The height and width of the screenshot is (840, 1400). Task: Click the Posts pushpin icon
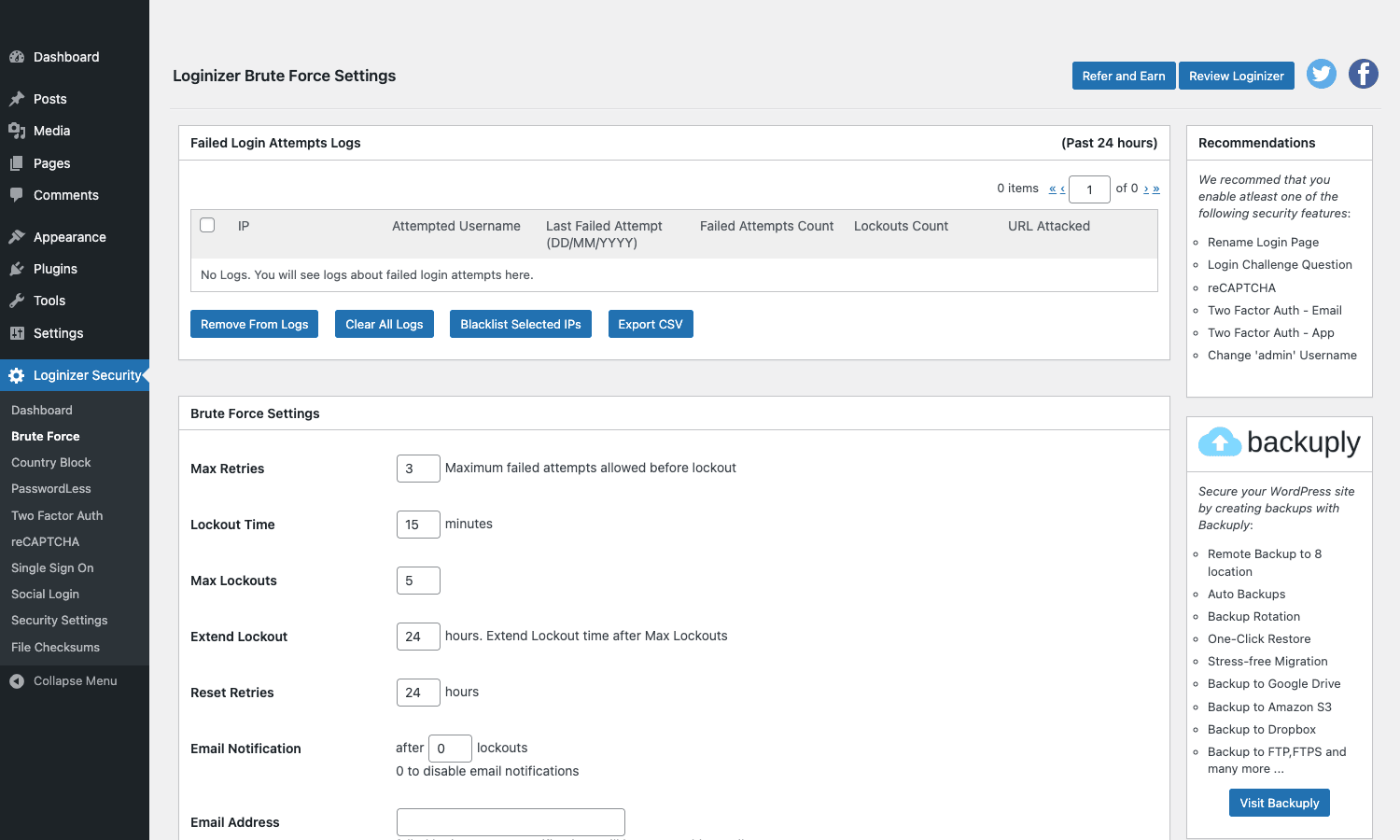point(17,99)
